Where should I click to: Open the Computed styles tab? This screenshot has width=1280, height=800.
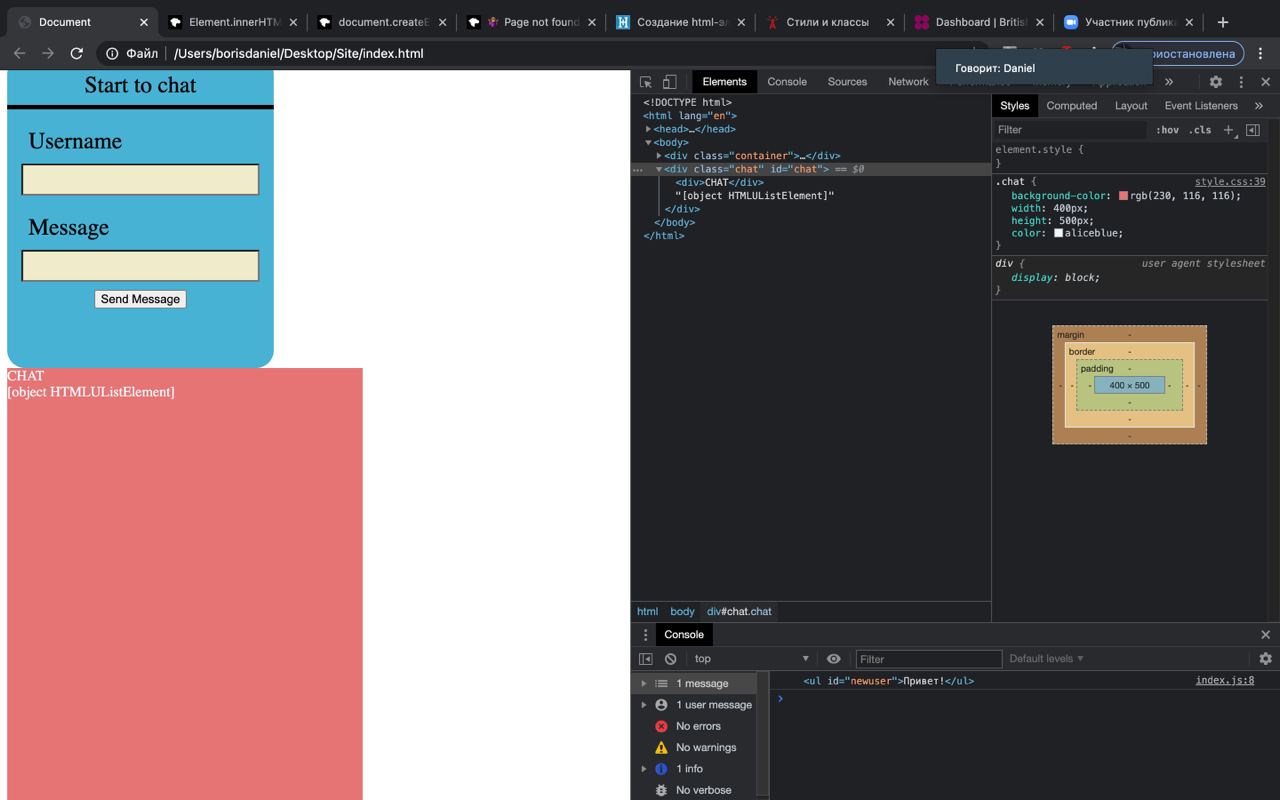tap(1071, 106)
